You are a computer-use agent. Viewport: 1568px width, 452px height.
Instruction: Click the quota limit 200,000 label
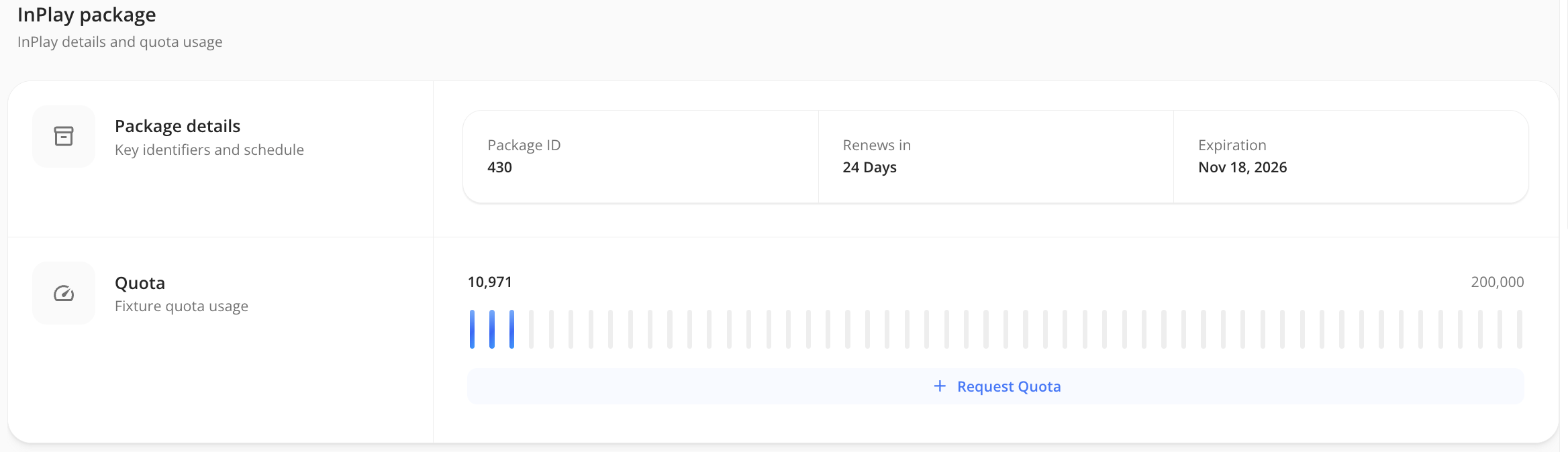[1497, 282]
